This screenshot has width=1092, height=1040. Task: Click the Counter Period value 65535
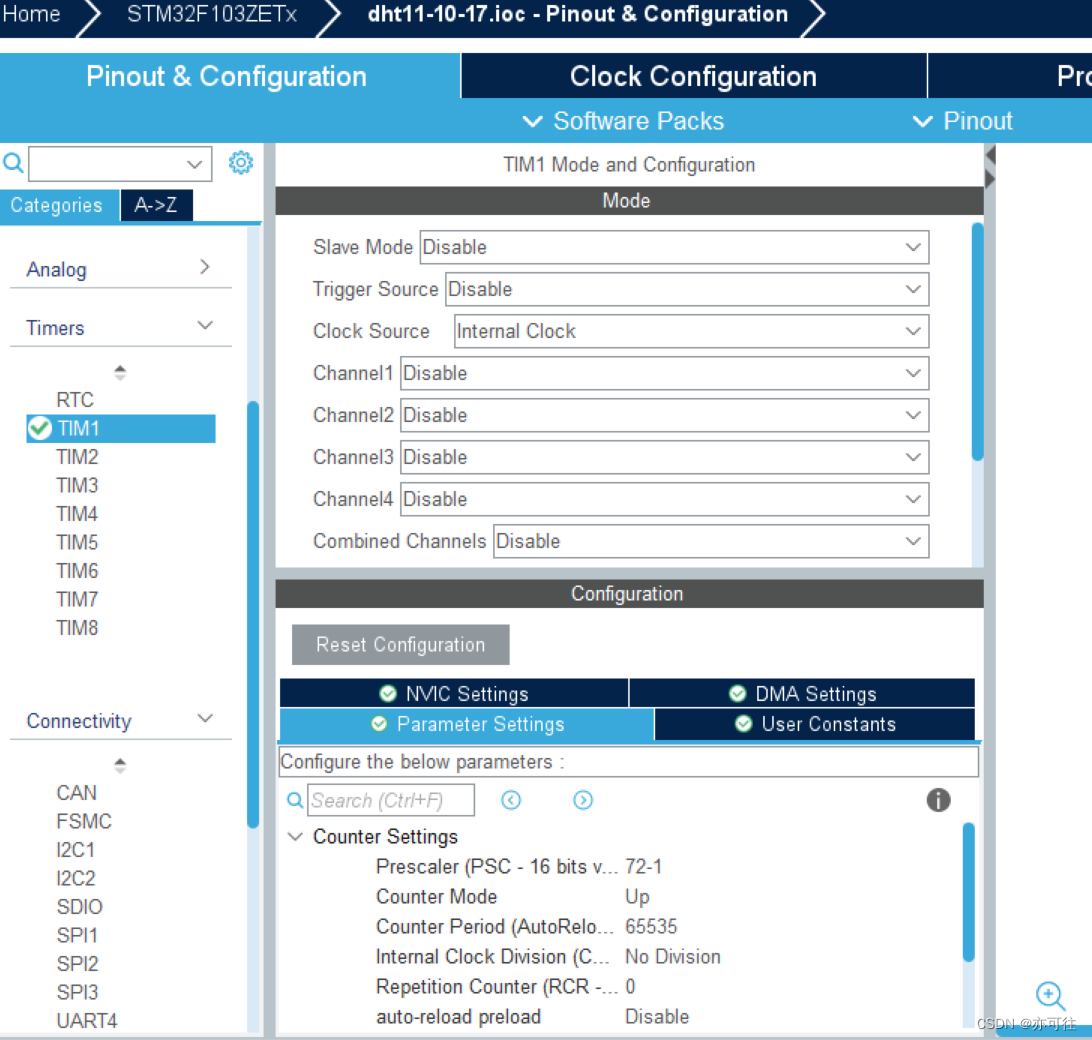tap(651, 926)
